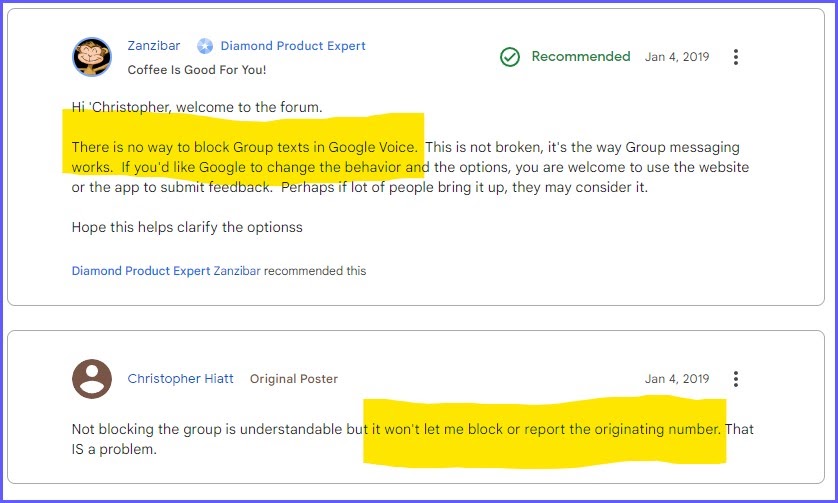
Task: Open Christopher Hiatt's profile name link
Action: click(x=181, y=378)
